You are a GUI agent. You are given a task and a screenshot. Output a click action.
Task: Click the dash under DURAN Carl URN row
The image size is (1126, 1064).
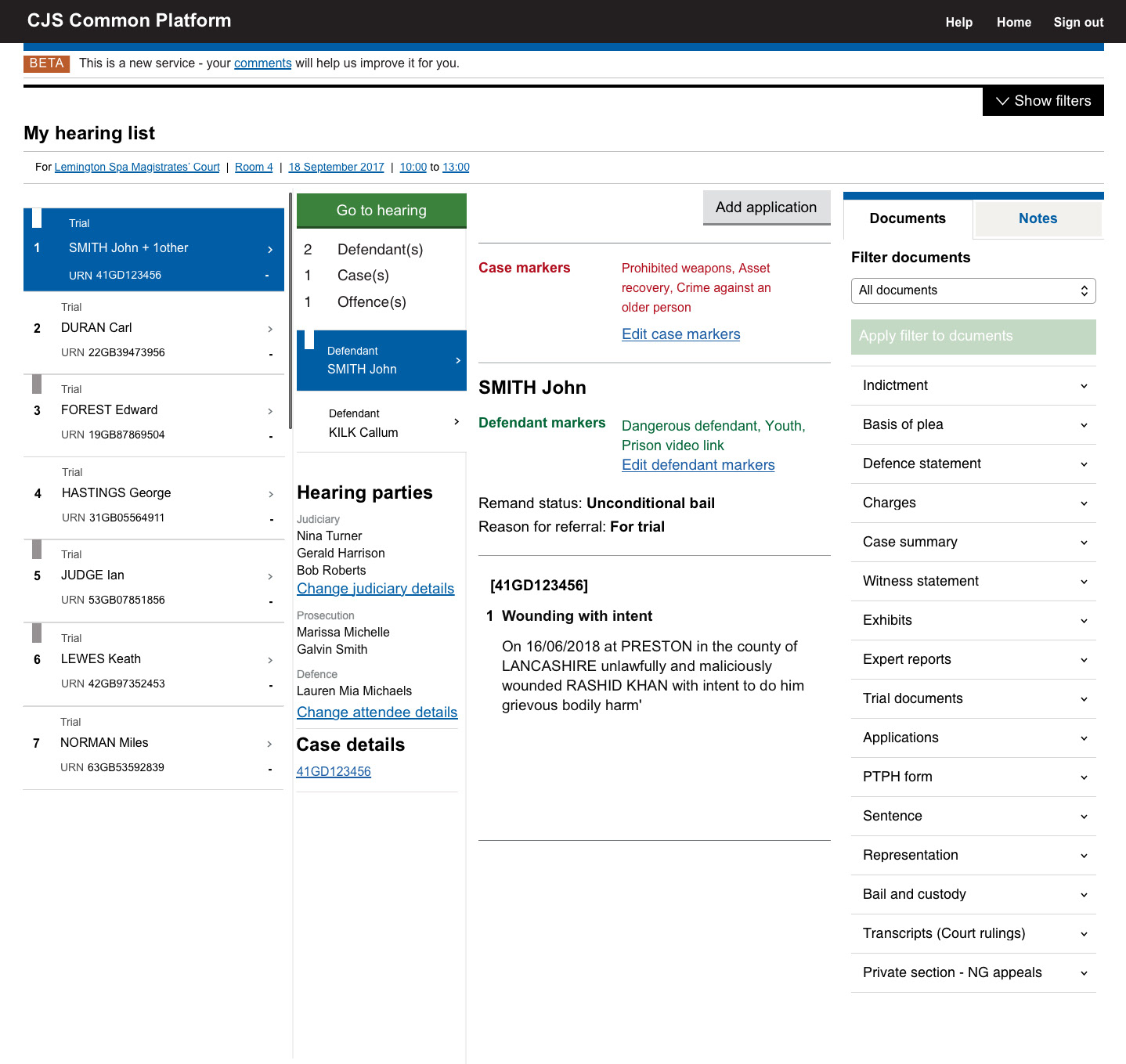click(x=271, y=354)
